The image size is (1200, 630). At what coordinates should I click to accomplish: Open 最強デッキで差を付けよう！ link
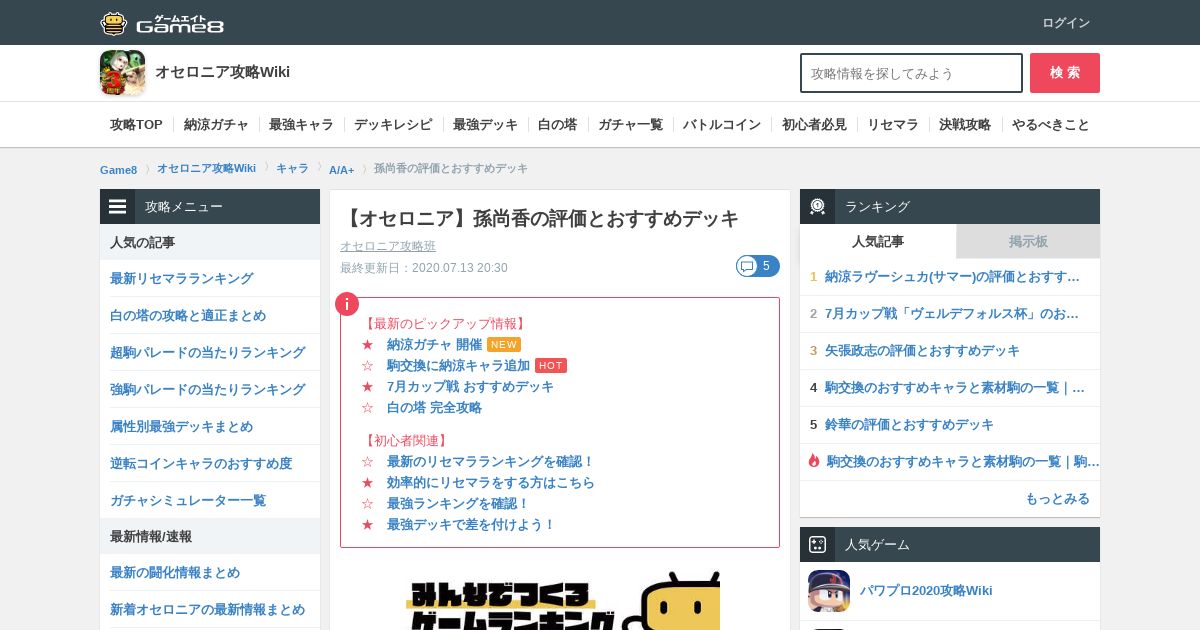(471, 524)
